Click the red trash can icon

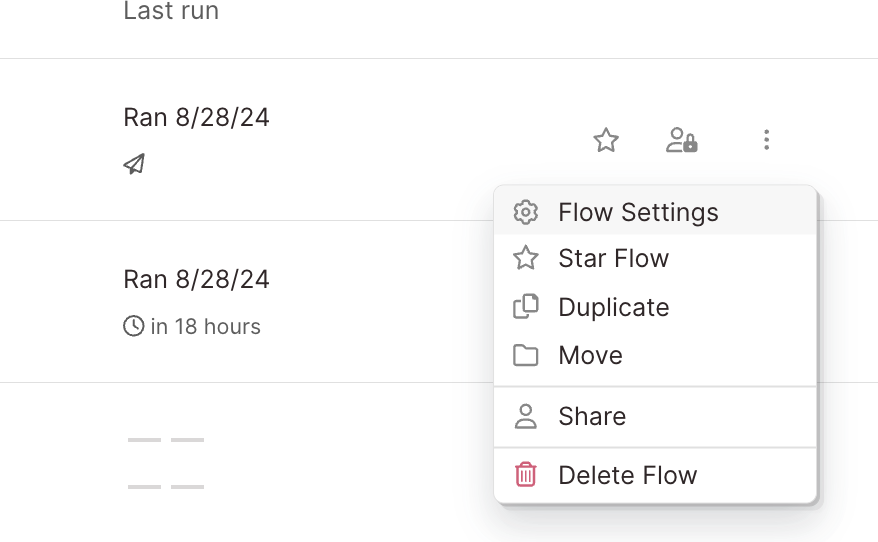525,474
